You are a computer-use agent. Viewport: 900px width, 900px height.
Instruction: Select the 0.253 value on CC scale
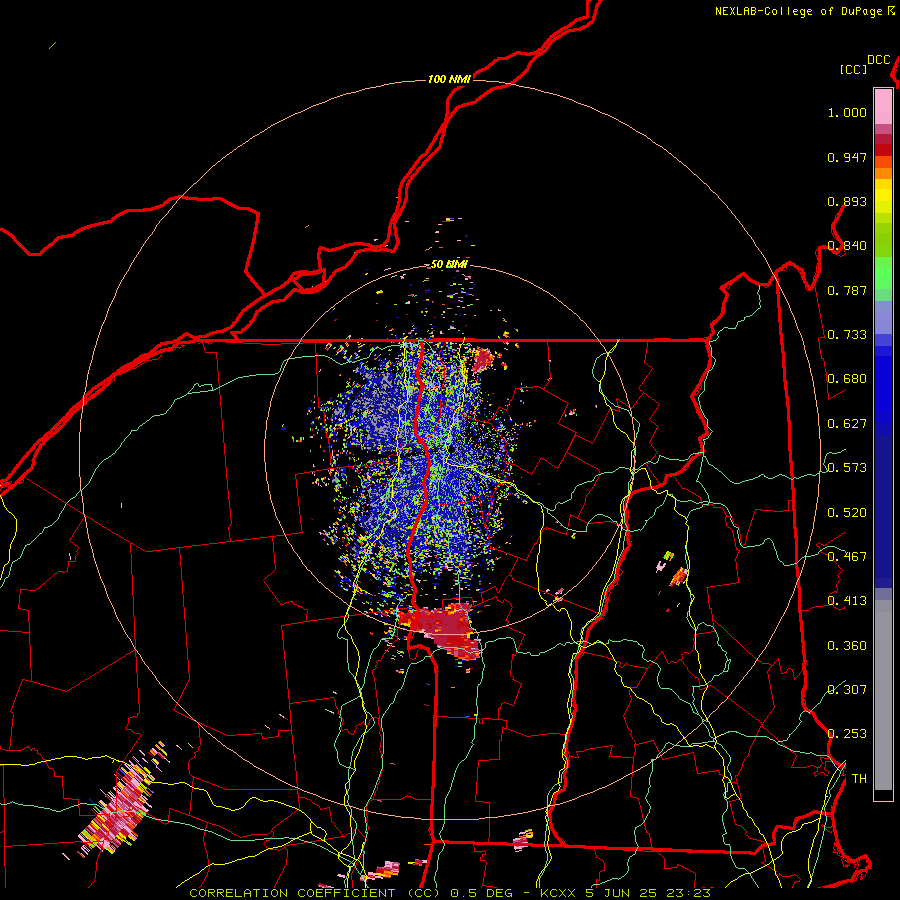[x=847, y=734]
